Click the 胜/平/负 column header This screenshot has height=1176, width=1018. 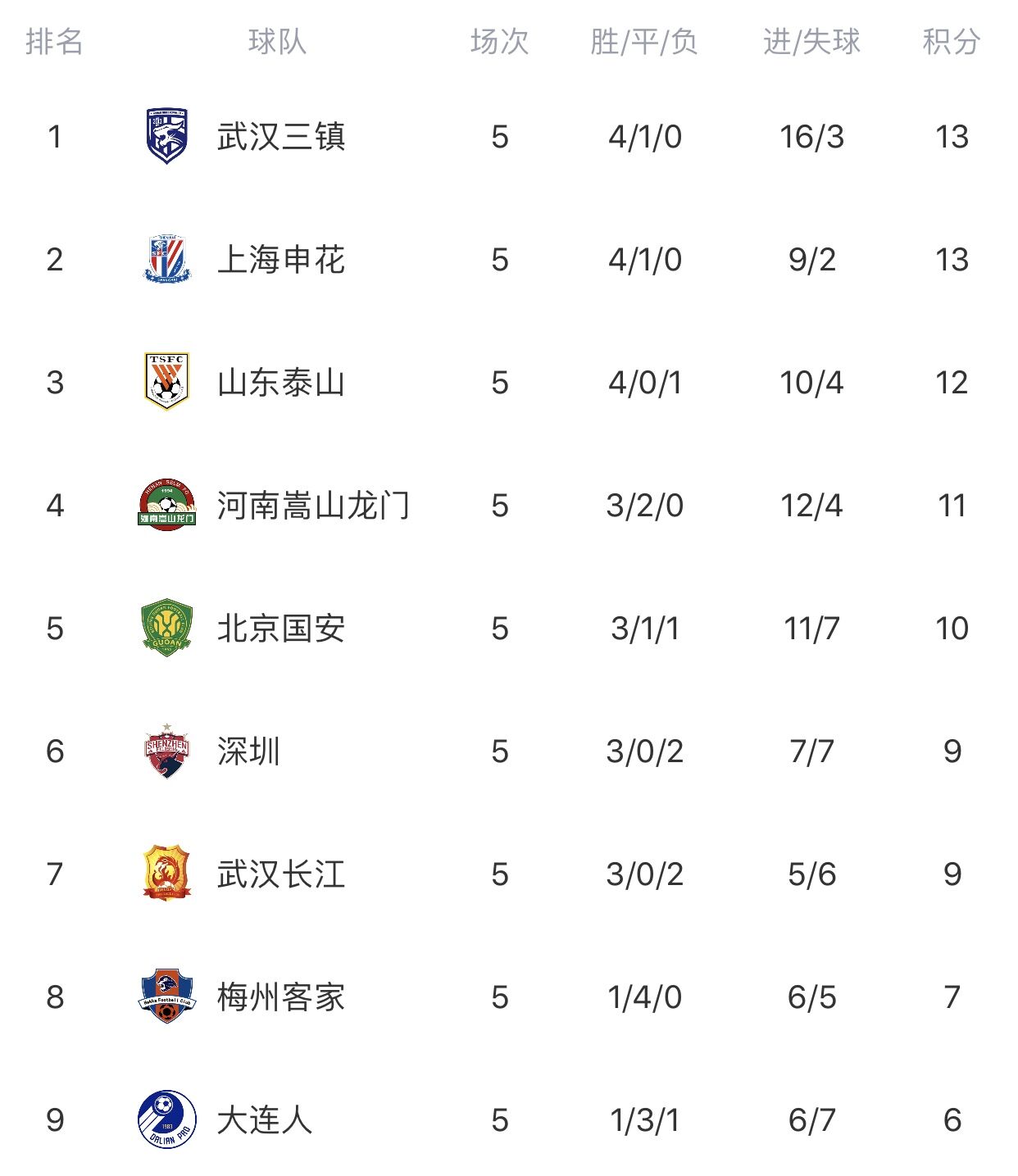[644, 41]
